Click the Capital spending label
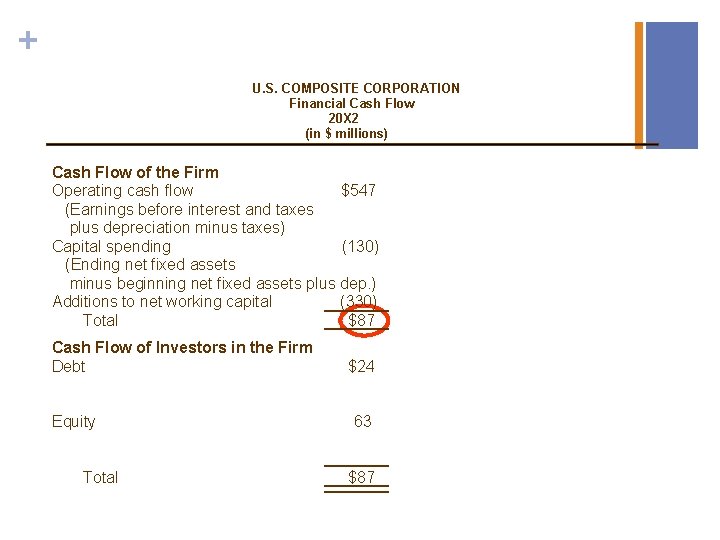 click(x=111, y=246)
